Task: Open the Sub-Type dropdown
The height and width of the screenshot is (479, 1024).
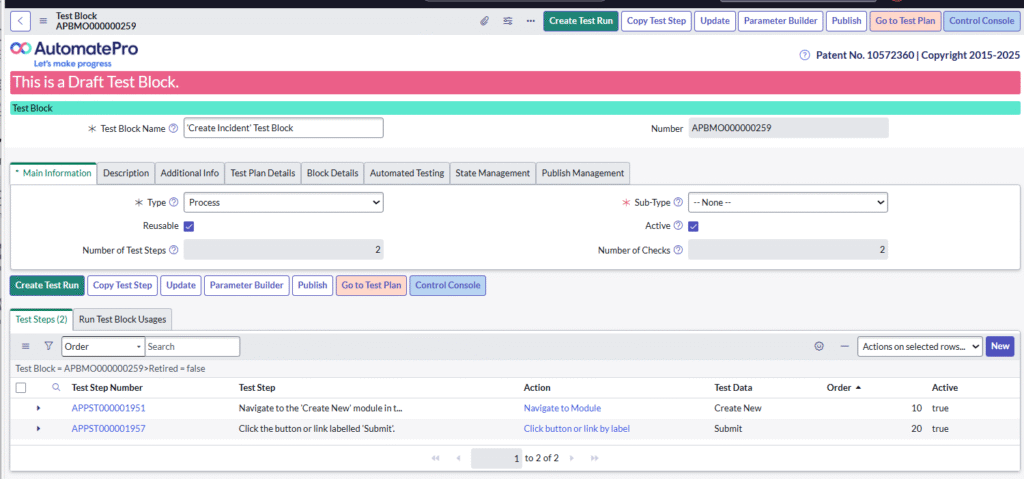Action: click(x=787, y=202)
